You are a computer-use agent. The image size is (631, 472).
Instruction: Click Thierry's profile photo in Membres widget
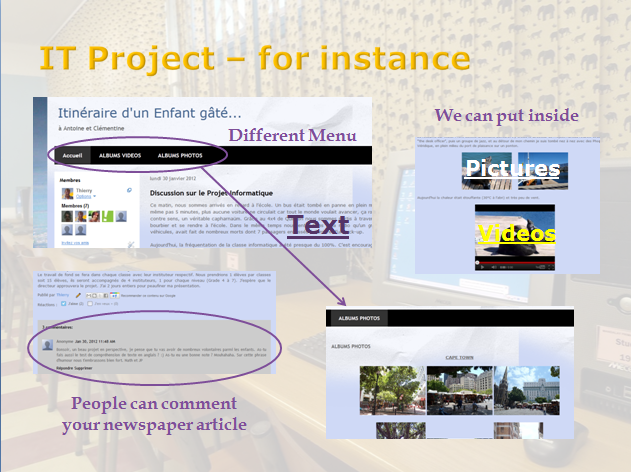click(67, 194)
